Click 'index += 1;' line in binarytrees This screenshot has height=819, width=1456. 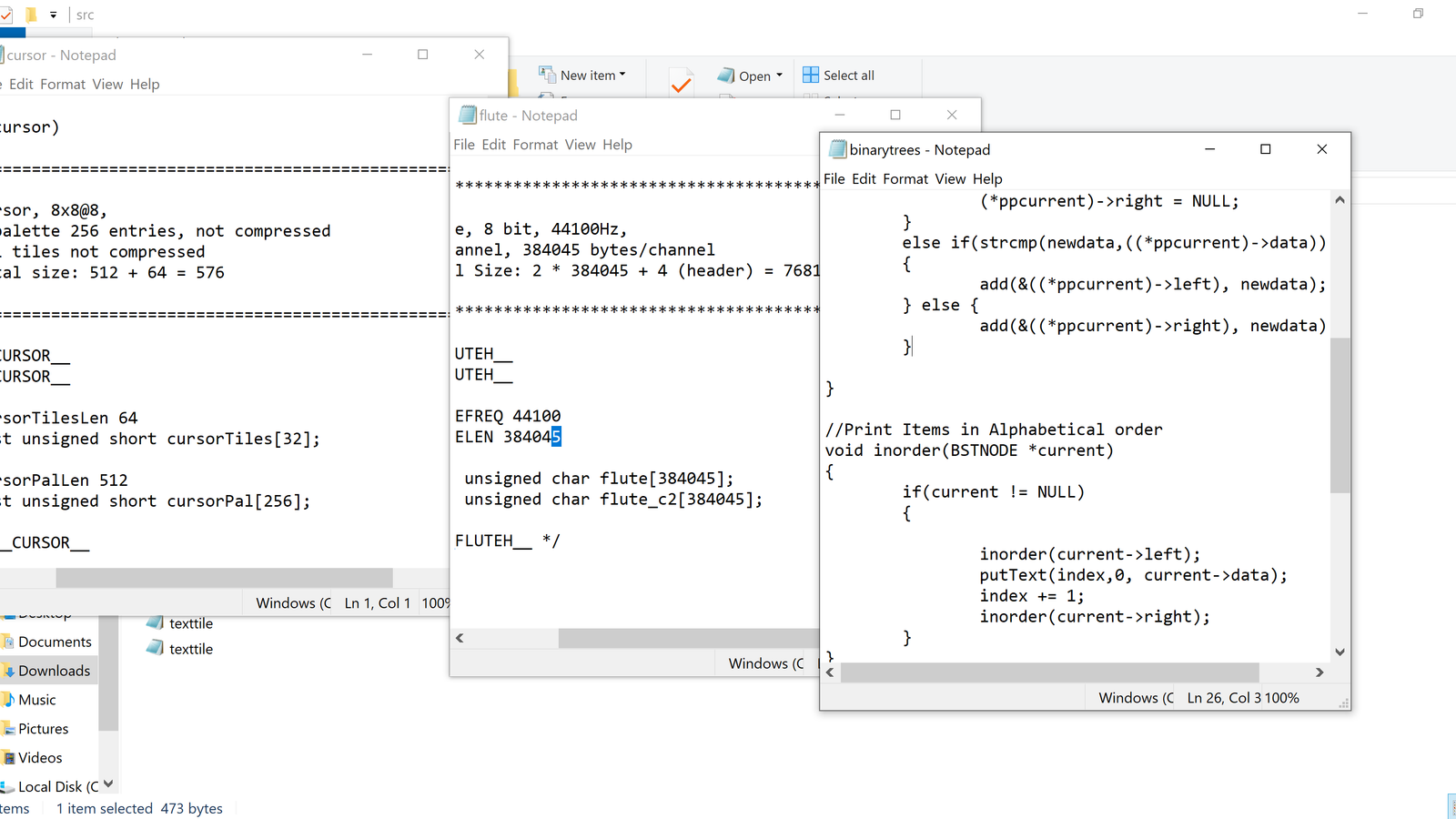[x=1032, y=596]
